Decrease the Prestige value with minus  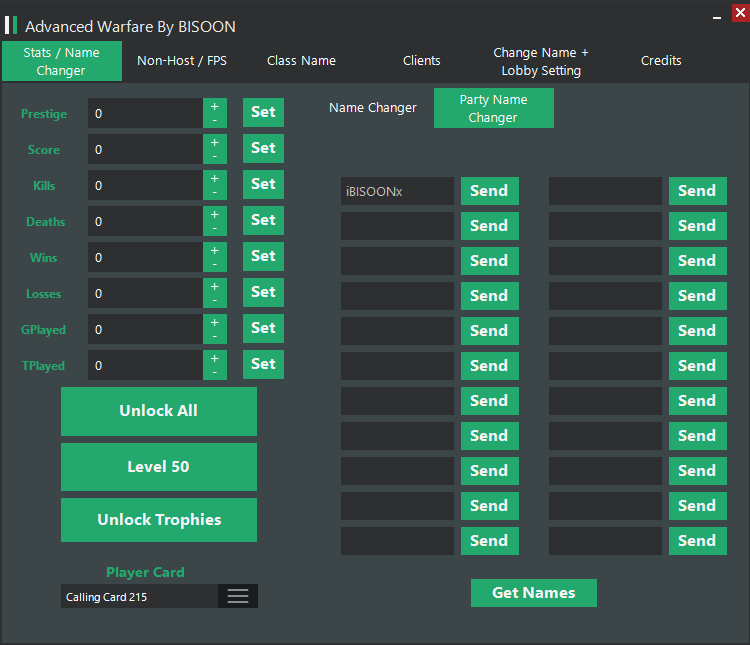pyautogui.click(x=215, y=121)
